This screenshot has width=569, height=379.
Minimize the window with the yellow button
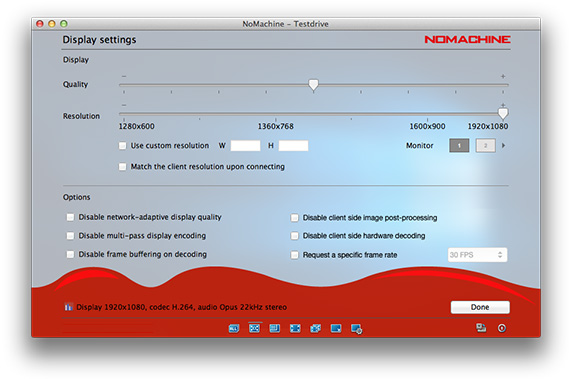[x=52, y=24]
